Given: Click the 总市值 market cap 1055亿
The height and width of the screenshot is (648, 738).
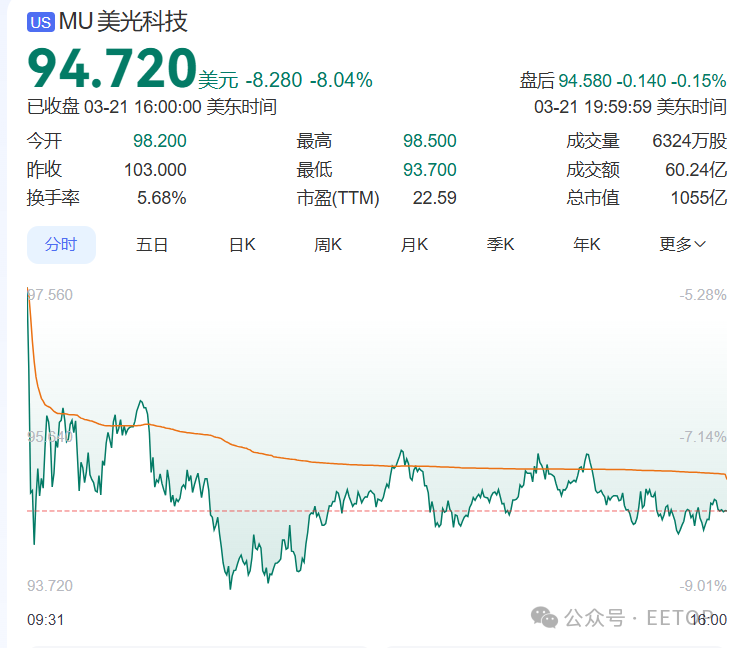Looking at the screenshot, I should (698, 198).
